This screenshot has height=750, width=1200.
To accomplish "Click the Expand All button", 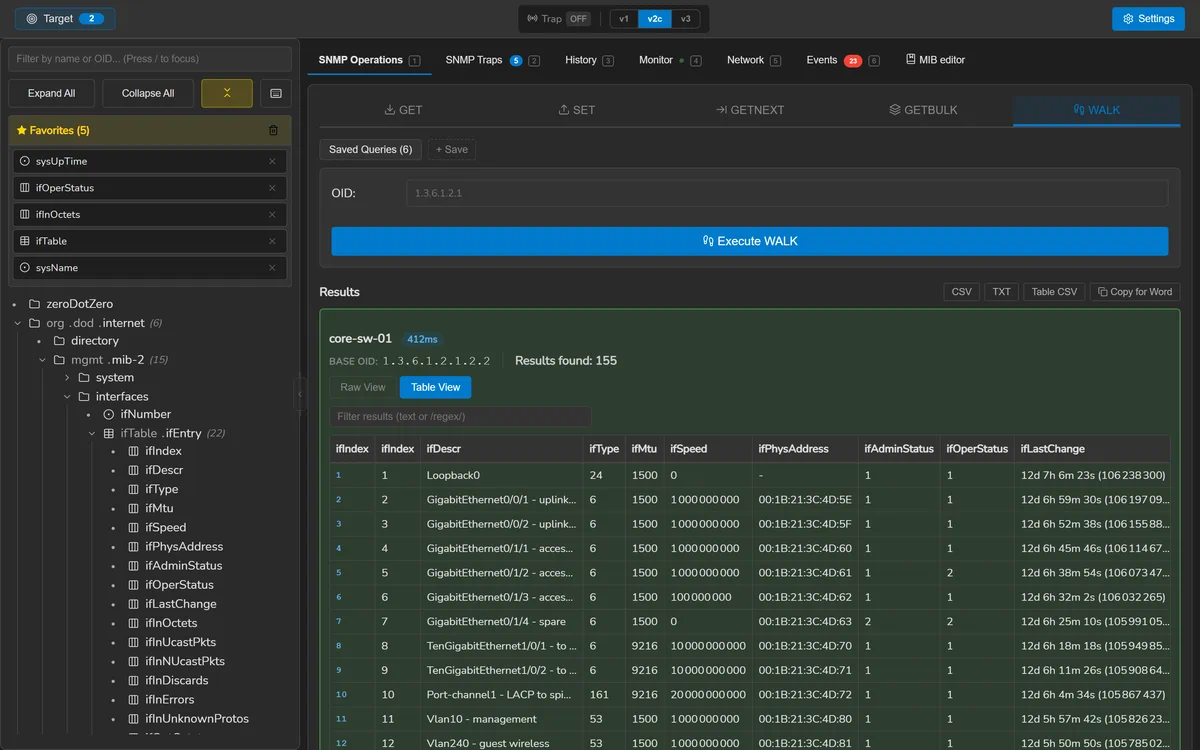I will 51,93.
